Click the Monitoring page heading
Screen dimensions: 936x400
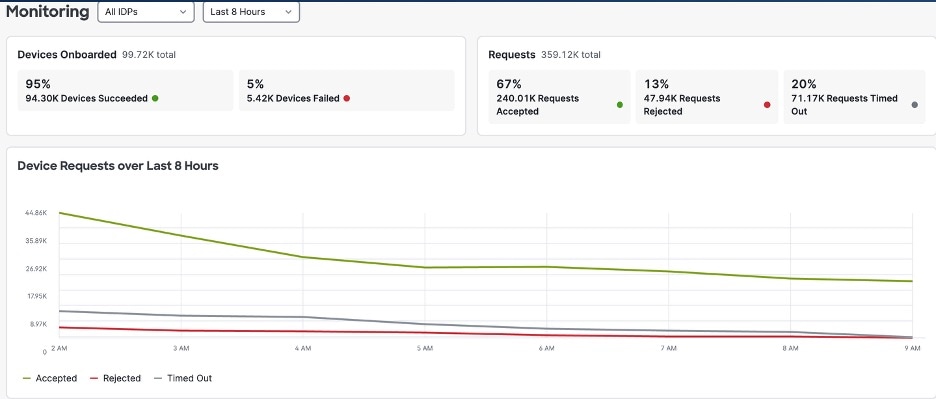point(48,11)
